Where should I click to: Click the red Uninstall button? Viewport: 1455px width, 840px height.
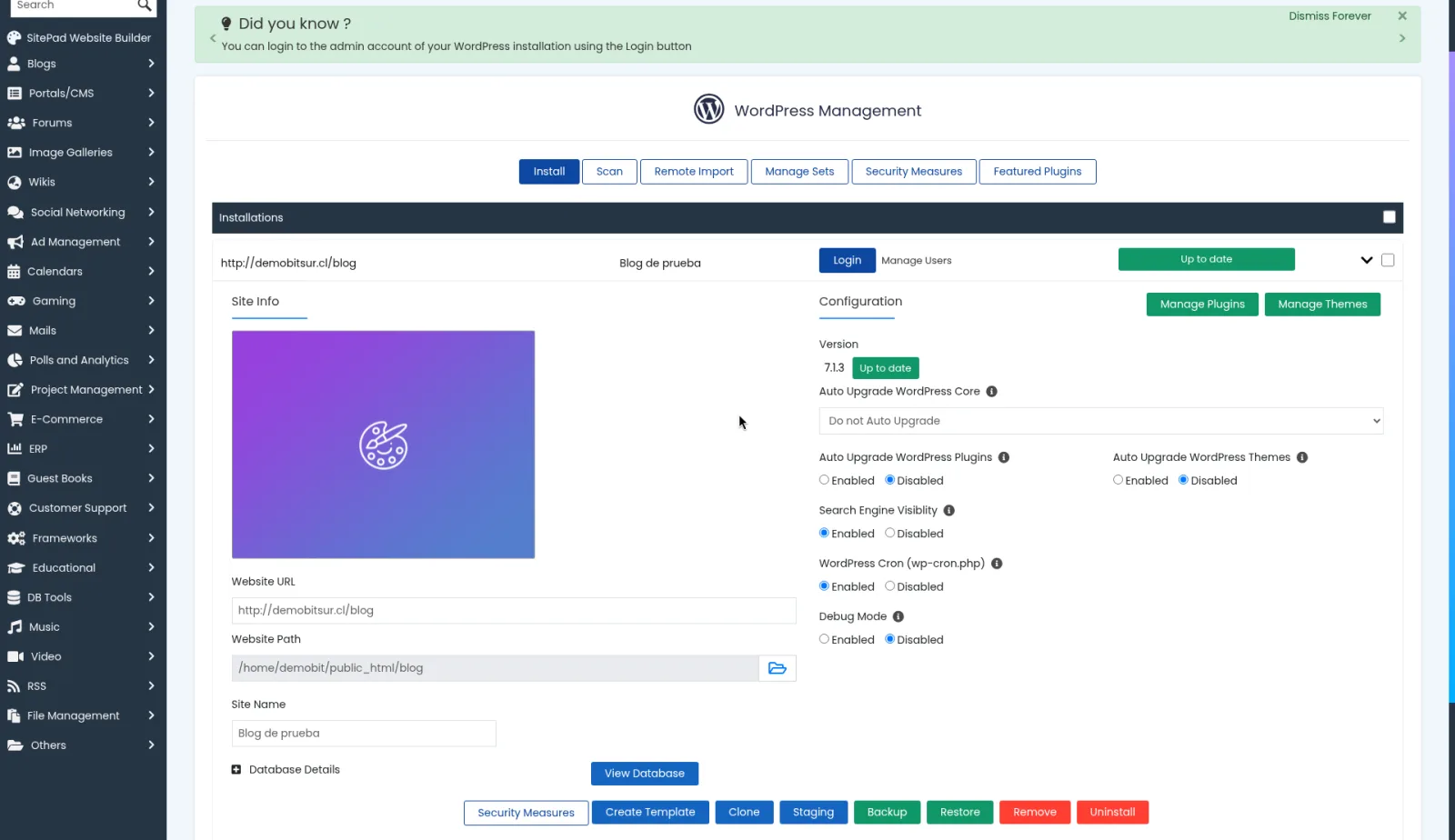[1112, 812]
